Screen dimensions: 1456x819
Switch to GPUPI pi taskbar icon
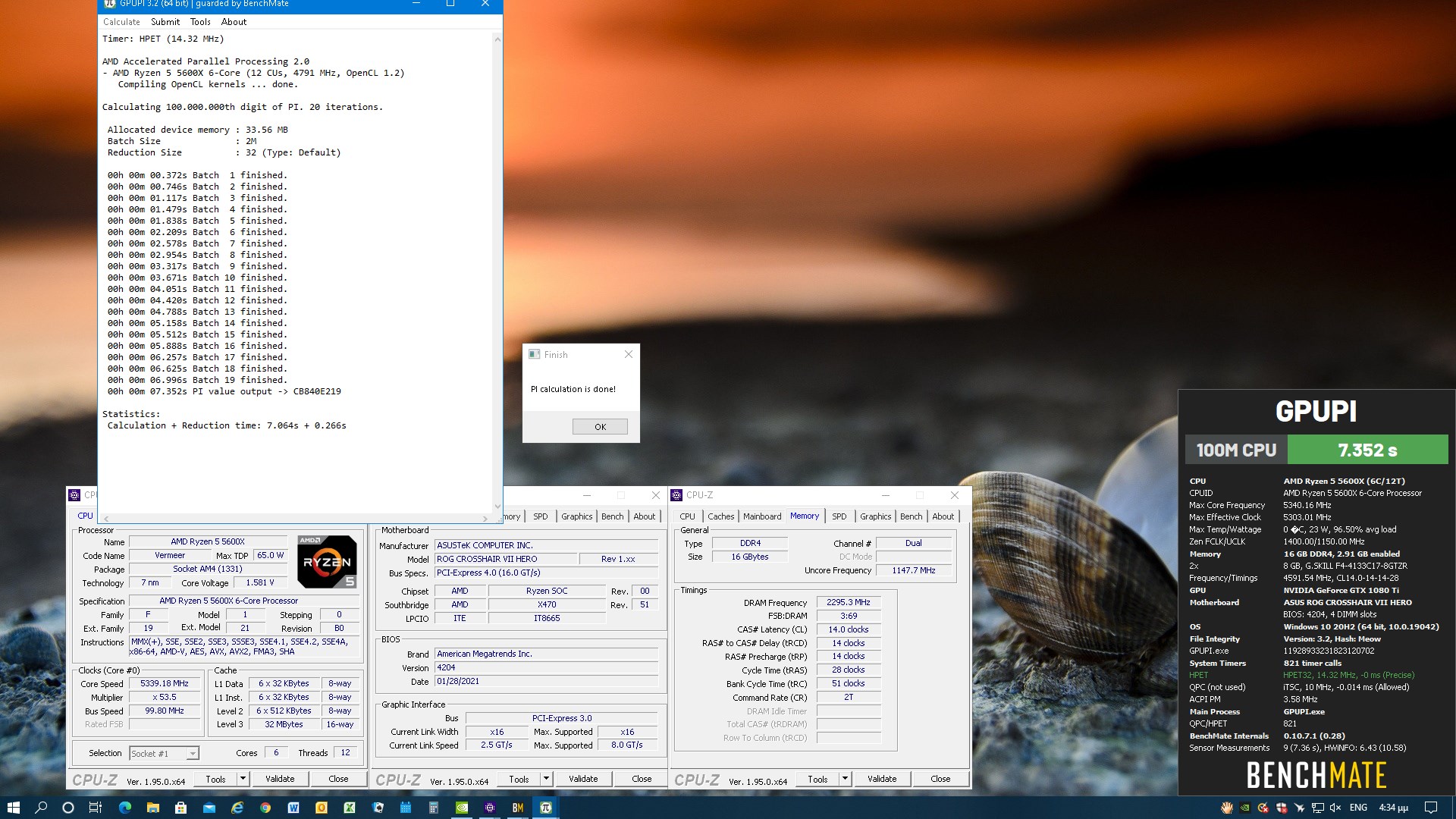(x=546, y=808)
